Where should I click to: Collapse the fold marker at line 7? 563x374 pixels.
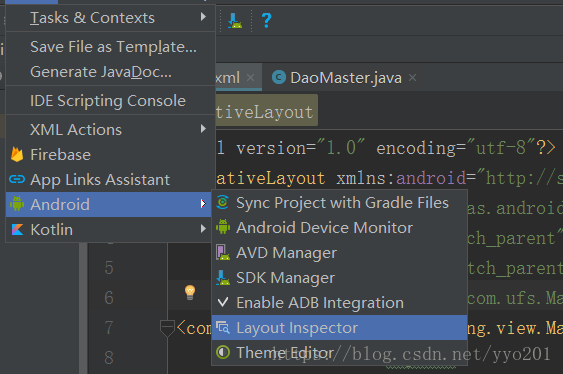click(x=167, y=328)
